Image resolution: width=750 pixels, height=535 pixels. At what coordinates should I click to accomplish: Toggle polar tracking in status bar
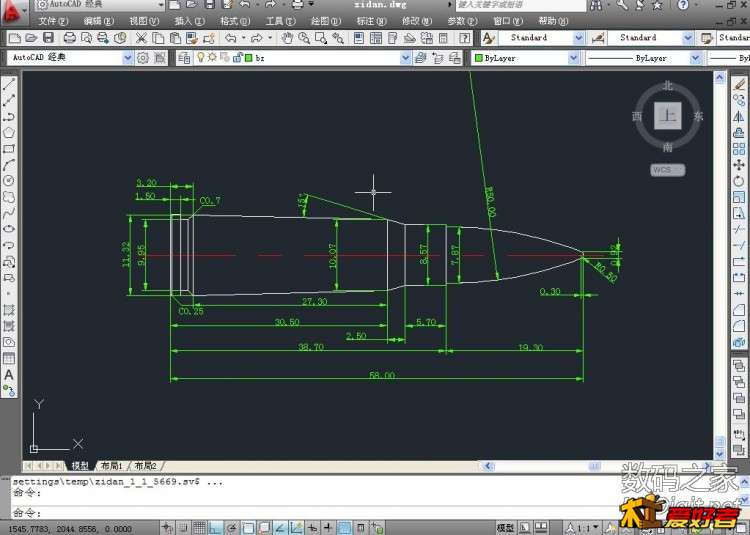232,528
